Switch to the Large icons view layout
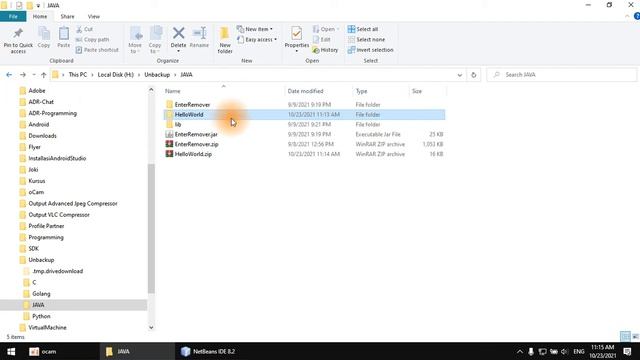This screenshot has width=640, height=360. click(x=635, y=336)
